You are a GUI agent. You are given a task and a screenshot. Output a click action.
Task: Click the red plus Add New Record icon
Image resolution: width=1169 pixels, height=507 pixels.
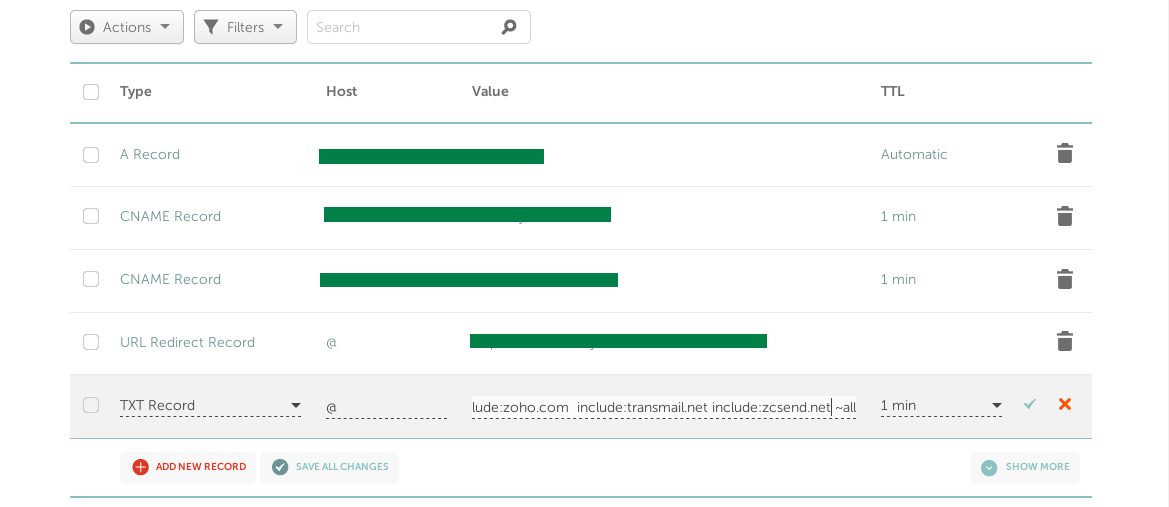[141, 467]
